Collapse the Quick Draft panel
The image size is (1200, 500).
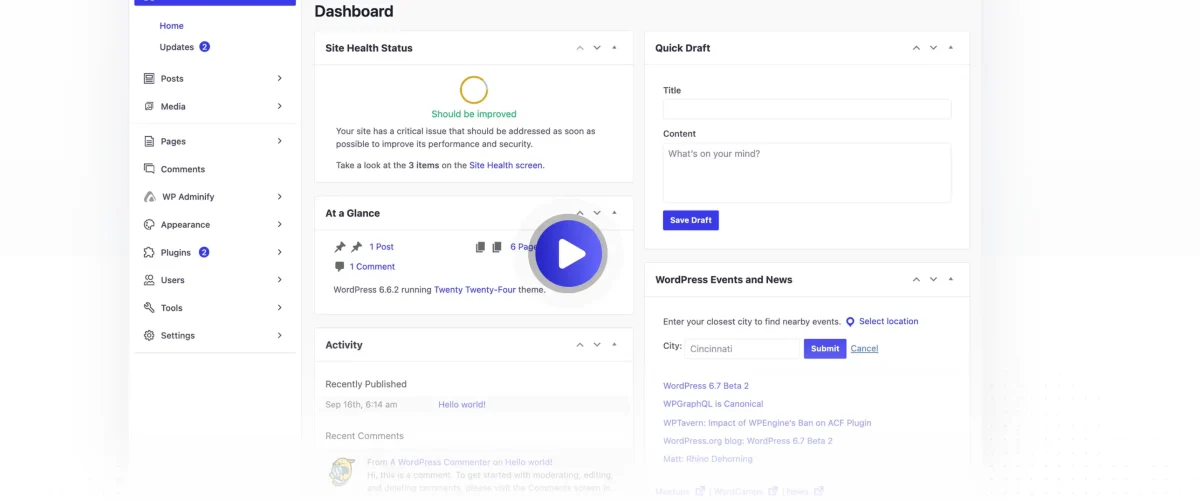950,48
